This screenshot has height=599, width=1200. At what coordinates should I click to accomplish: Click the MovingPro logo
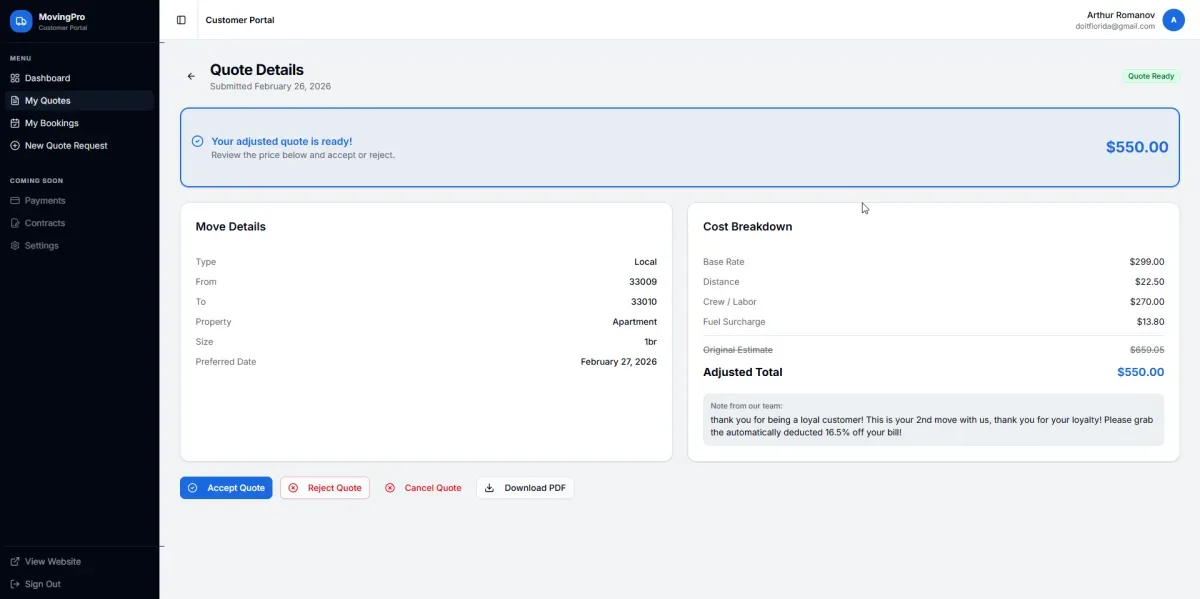21,20
